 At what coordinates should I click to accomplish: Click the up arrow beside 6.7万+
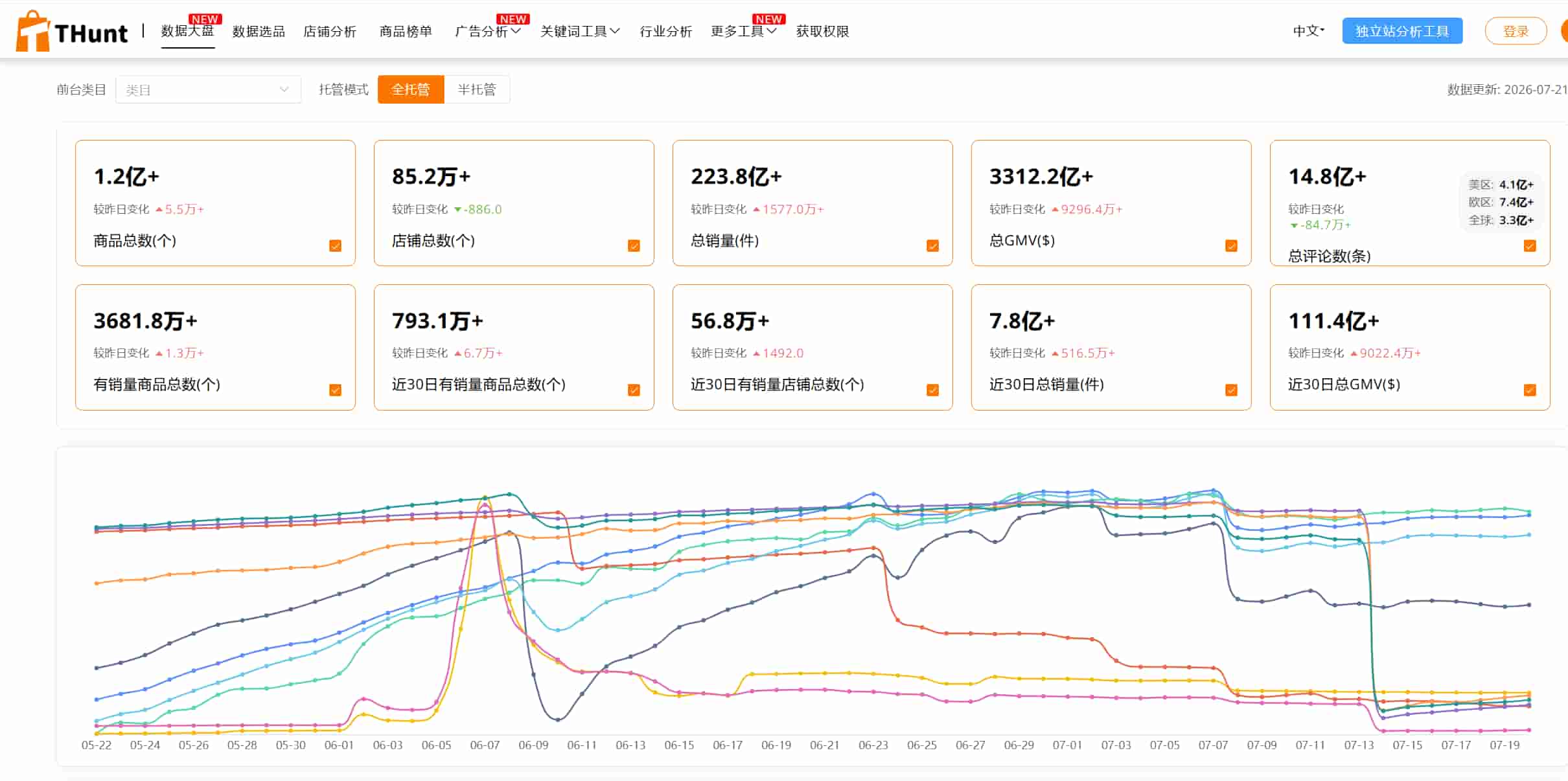(x=457, y=354)
